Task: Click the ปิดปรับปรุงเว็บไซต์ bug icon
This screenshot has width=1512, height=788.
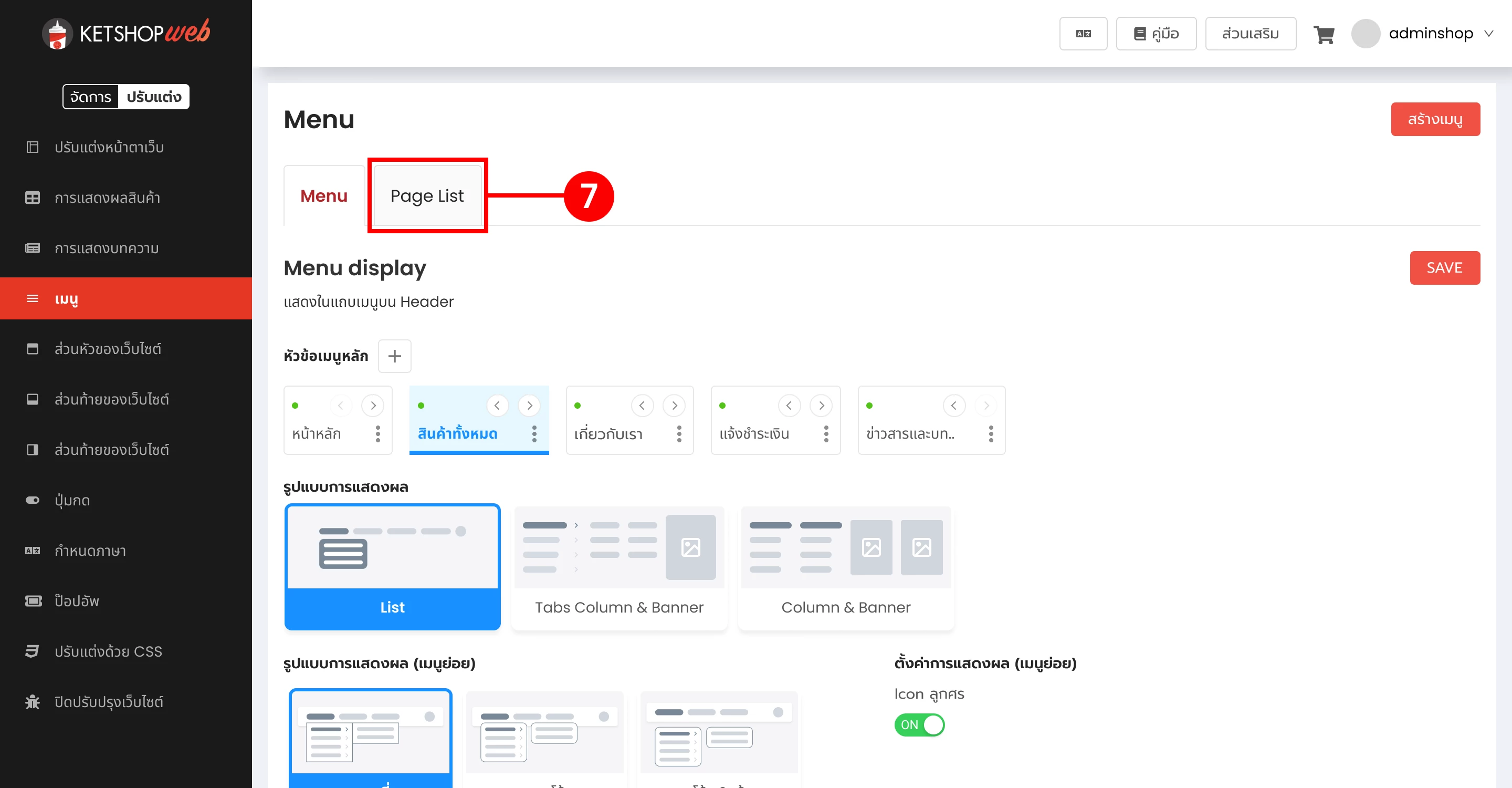Action: pos(32,702)
